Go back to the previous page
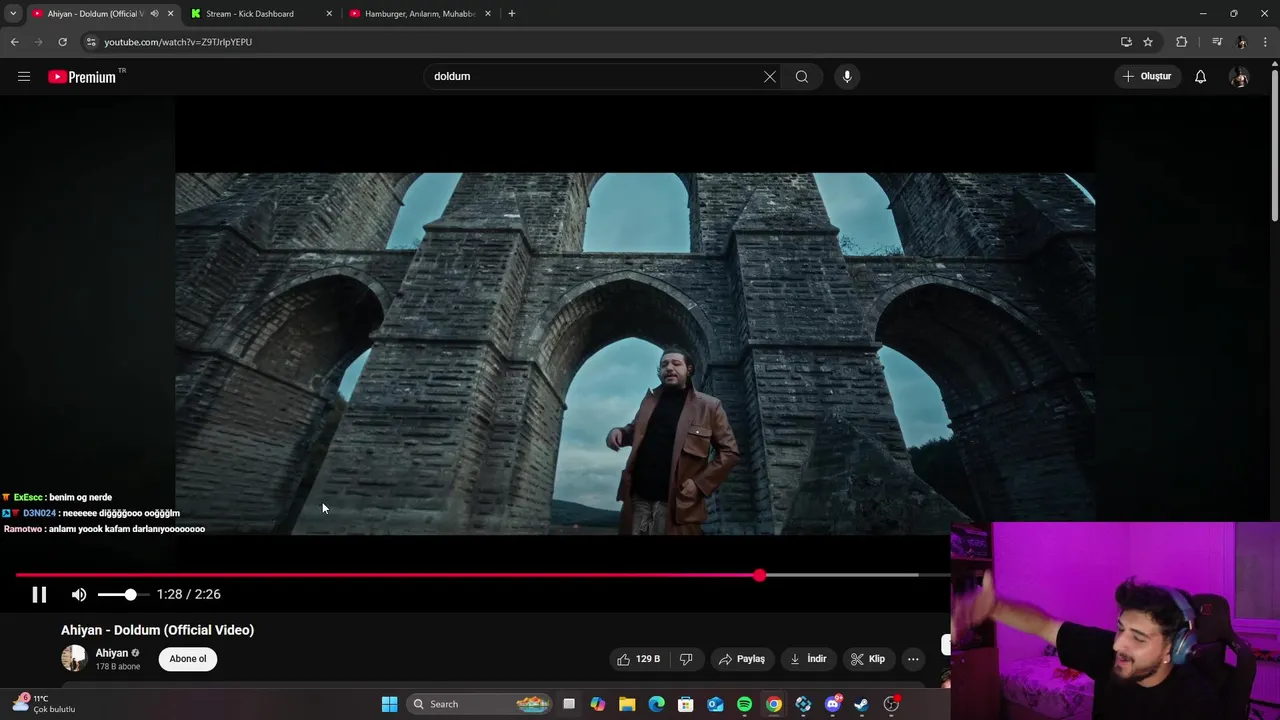 14,42
